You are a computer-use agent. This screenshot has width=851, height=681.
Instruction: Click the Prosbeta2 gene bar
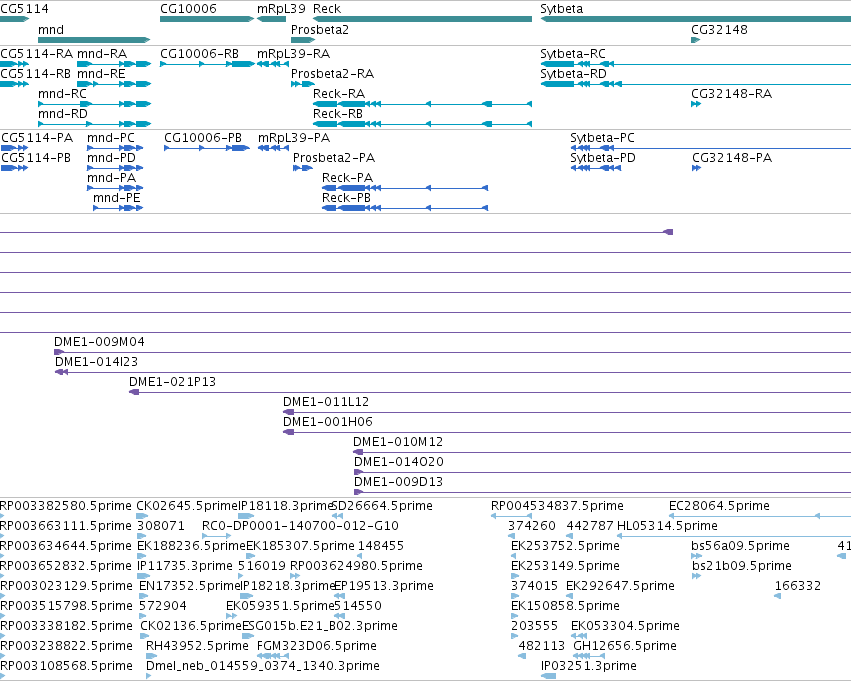(303, 40)
